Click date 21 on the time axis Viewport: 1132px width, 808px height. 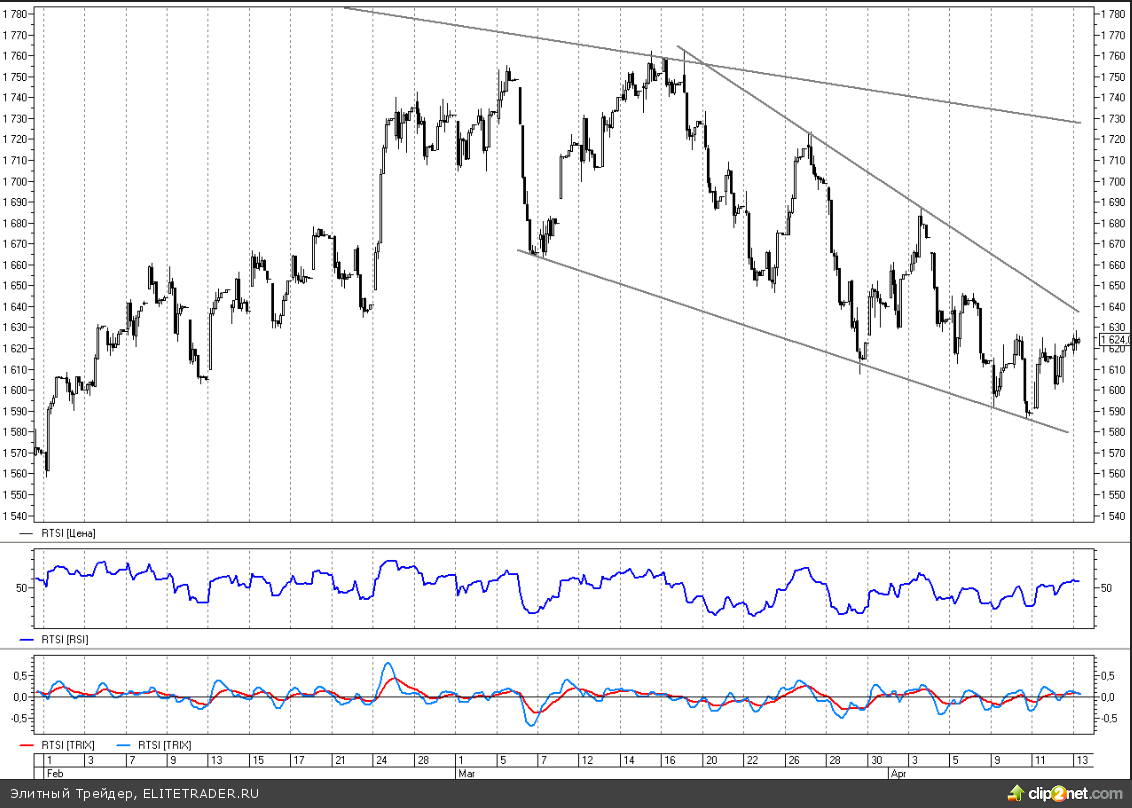(340, 760)
